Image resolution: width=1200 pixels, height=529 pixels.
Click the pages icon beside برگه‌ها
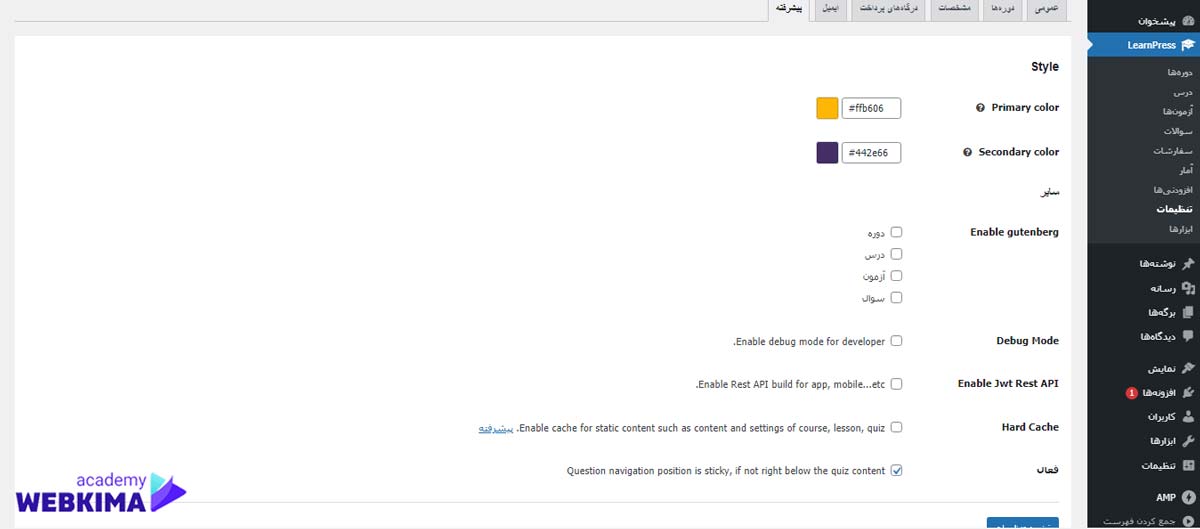(x=1187, y=312)
